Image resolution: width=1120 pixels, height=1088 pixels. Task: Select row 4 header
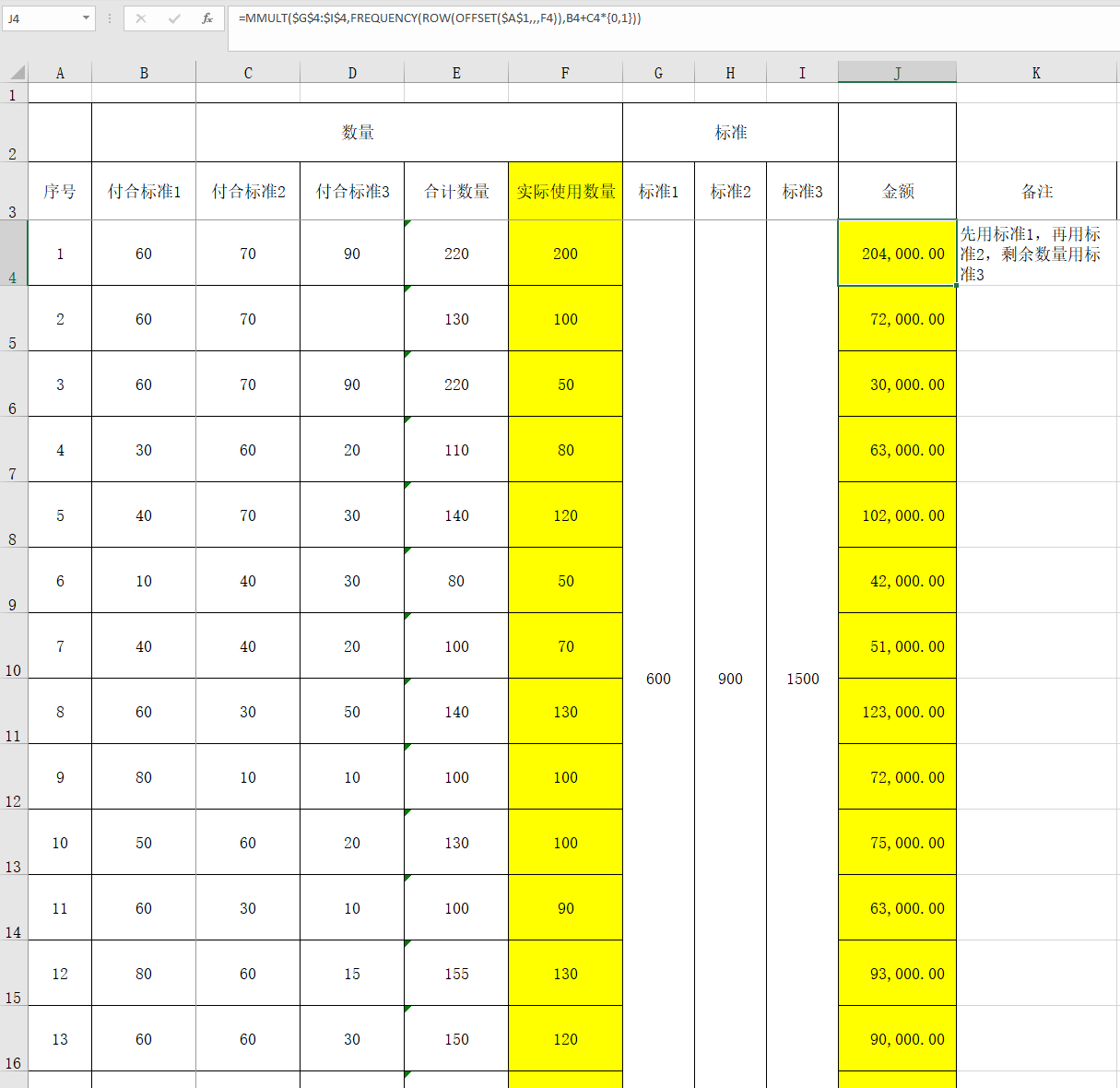coord(14,253)
